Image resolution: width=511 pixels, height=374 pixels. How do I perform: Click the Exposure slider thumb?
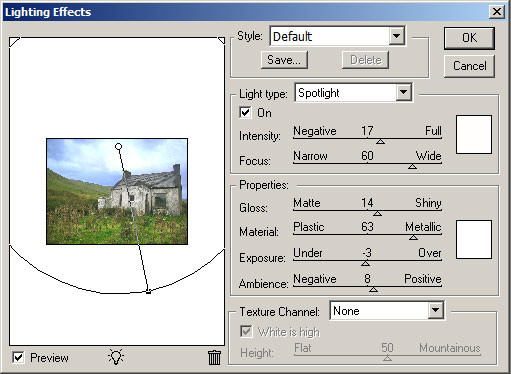coord(365,263)
